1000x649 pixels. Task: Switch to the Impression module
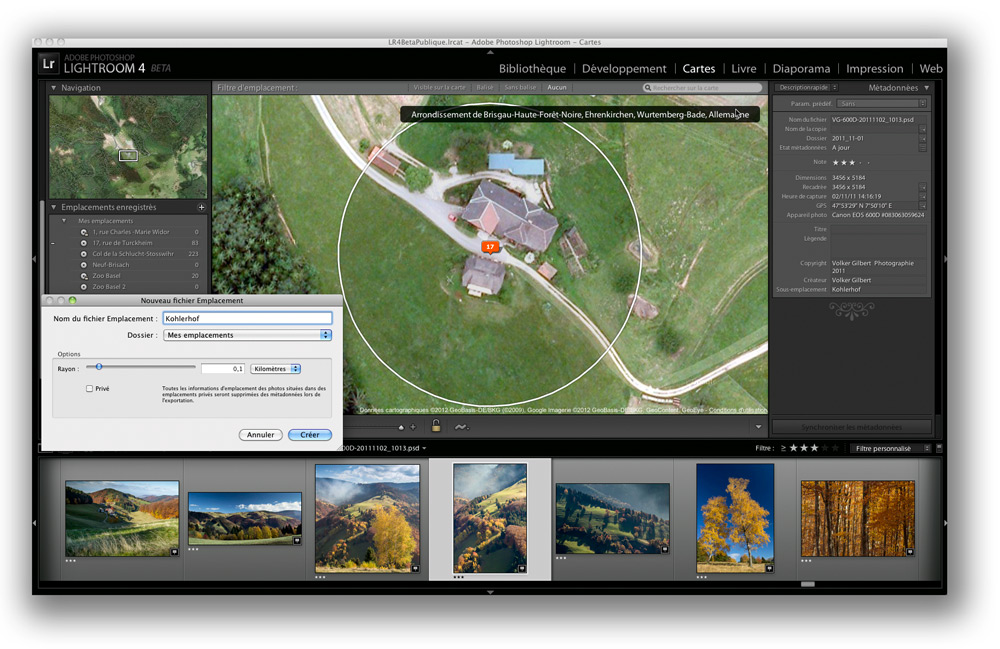coord(874,69)
